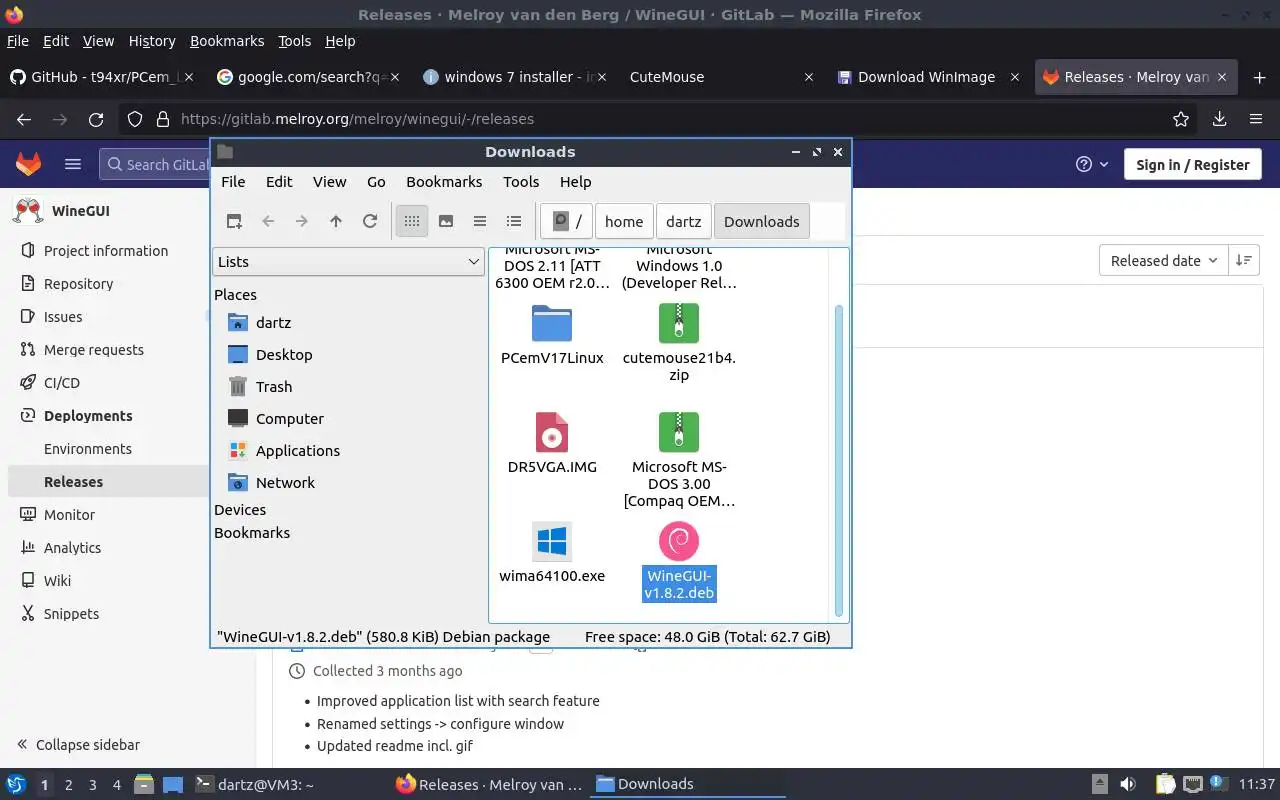Click the new tab icon in Downloads toolbar
1280x800 pixels.
[x=234, y=222]
